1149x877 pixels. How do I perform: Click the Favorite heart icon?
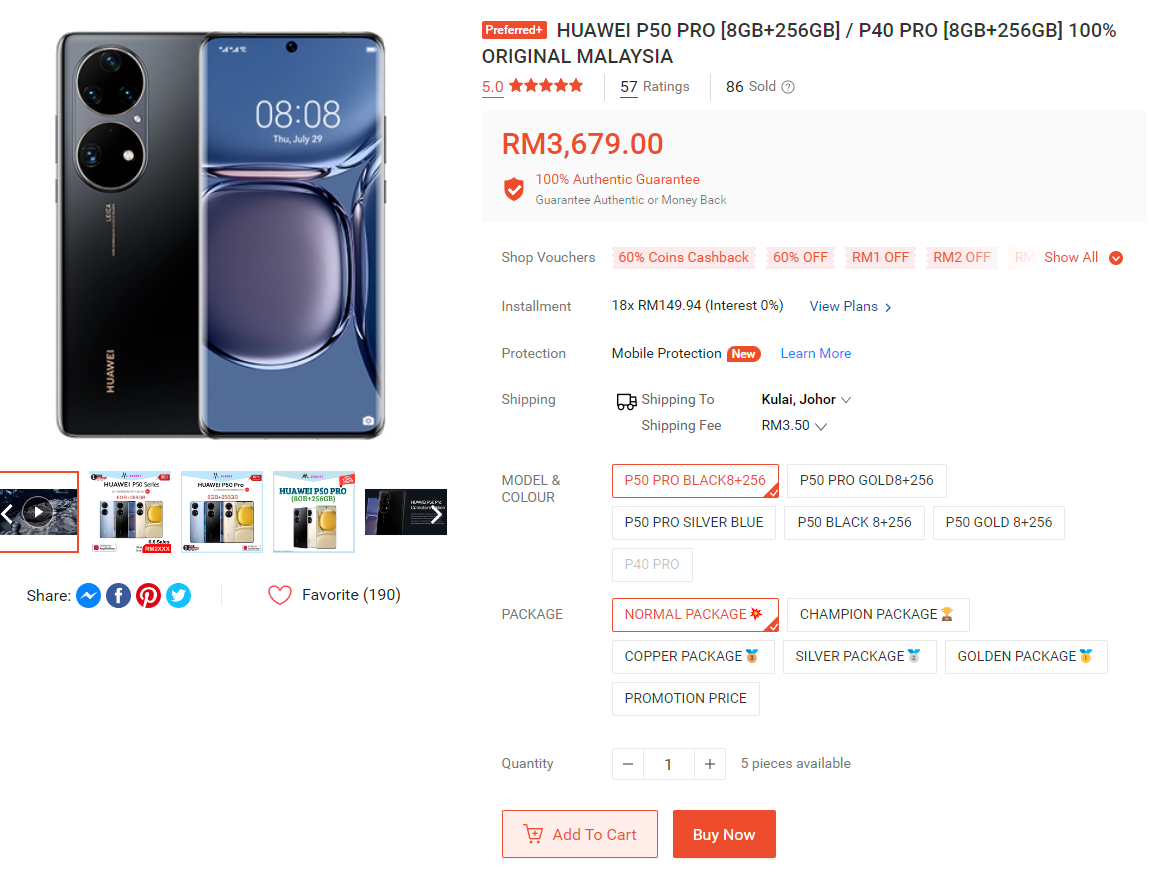click(x=279, y=596)
